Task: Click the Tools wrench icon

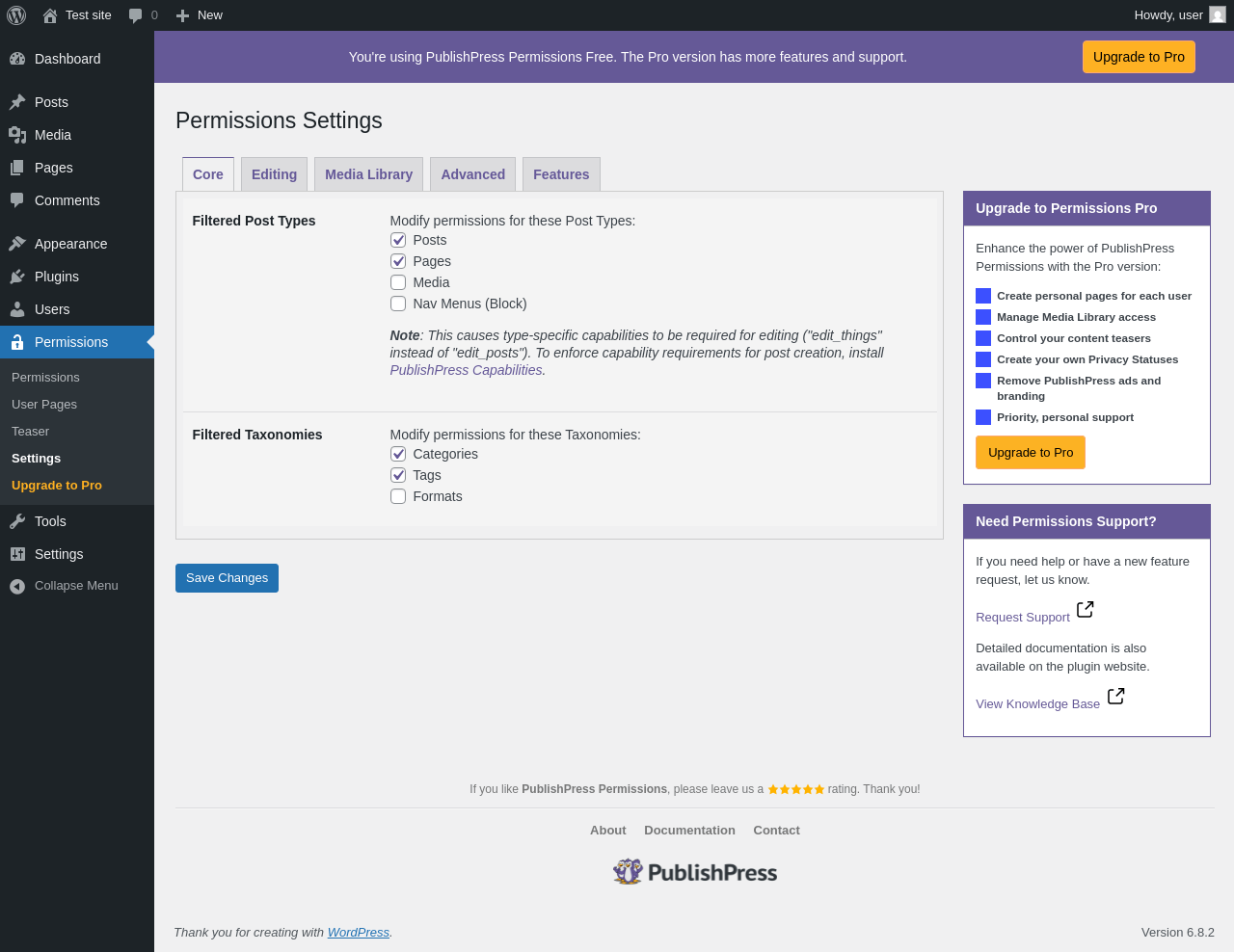Action: [17, 521]
